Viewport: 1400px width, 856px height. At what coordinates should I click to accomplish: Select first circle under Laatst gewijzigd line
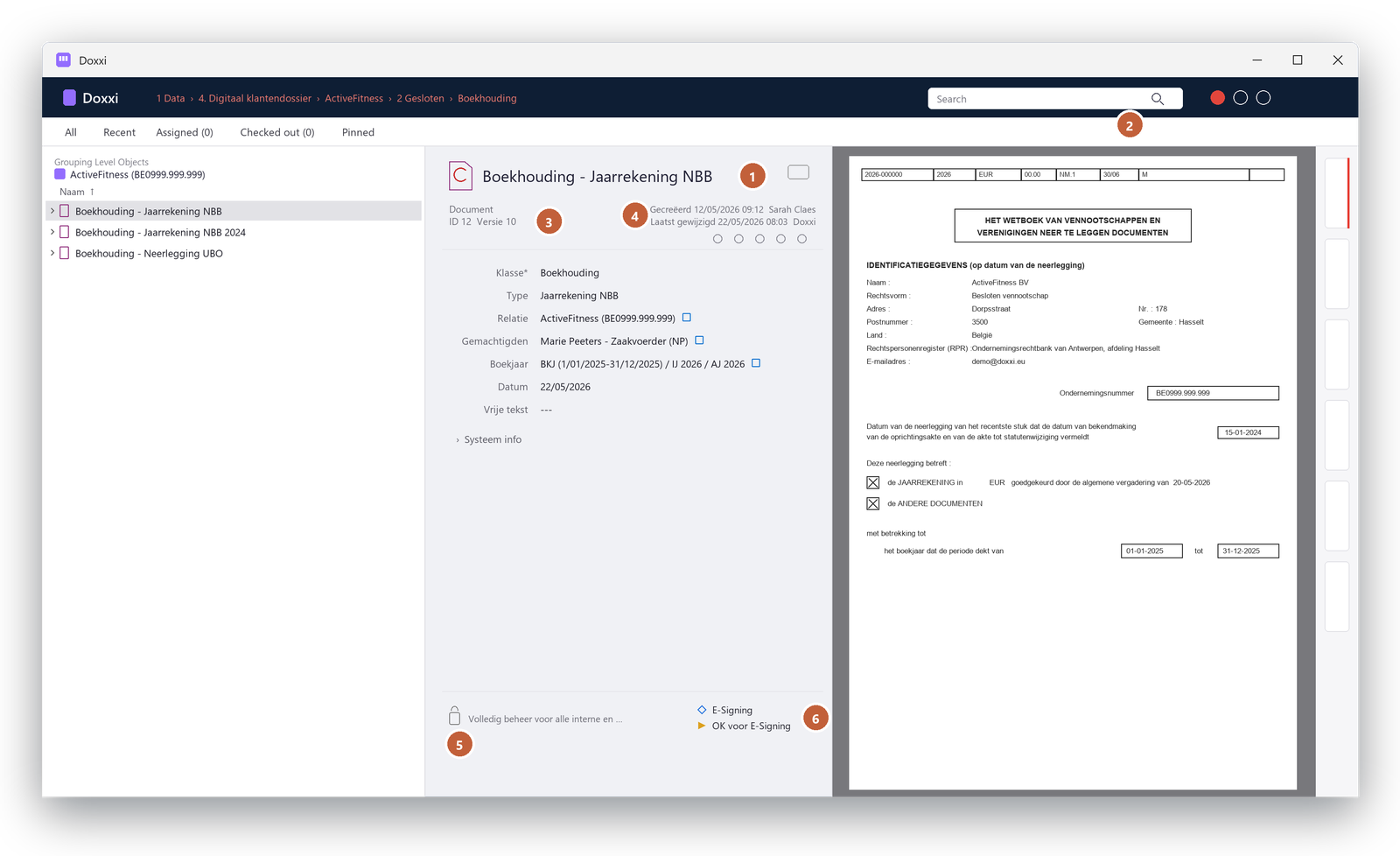tap(717, 239)
